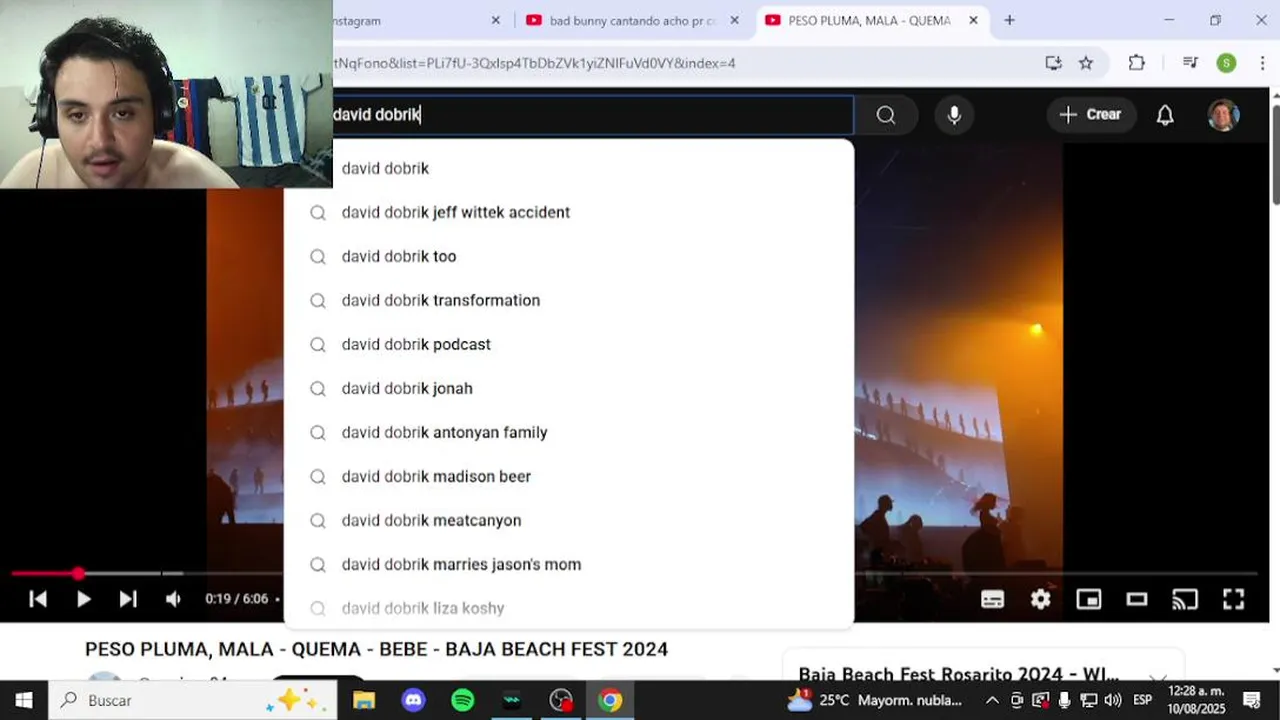Image resolution: width=1280 pixels, height=720 pixels.
Task: Click the install app icon in address bar
Action: 1053,63
